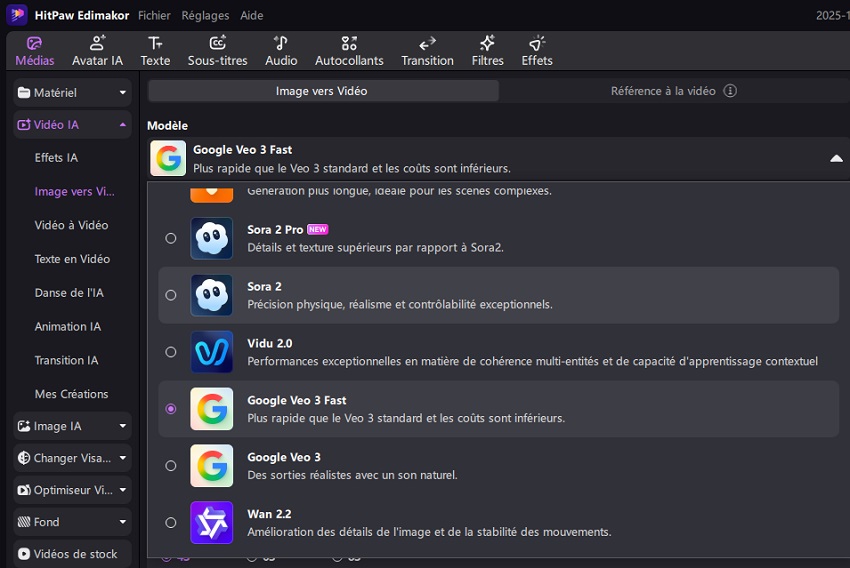Expand the Changer Visa... dropdown arrow
Viewport: 850px width, 568px height.
pyautogui.click(x=123, y=458)
